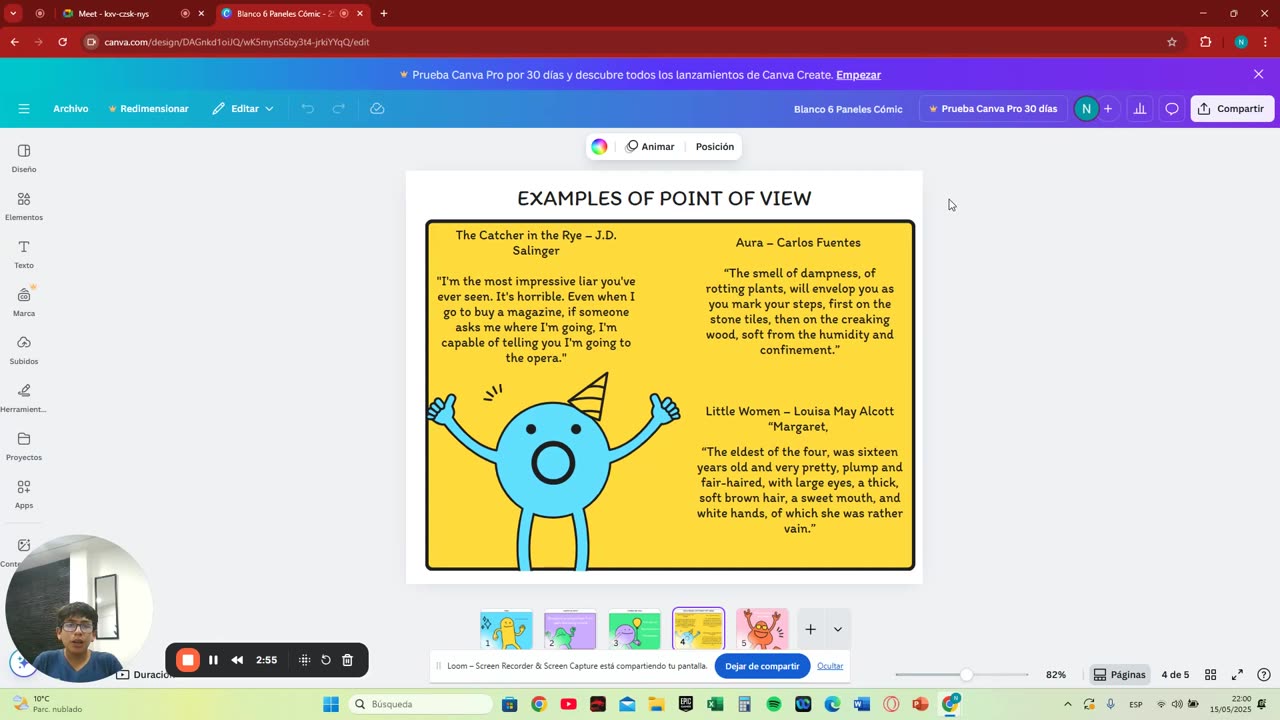The image size is (1280, 720).
Task: Open the background color picker
Action: coord(599,147)
